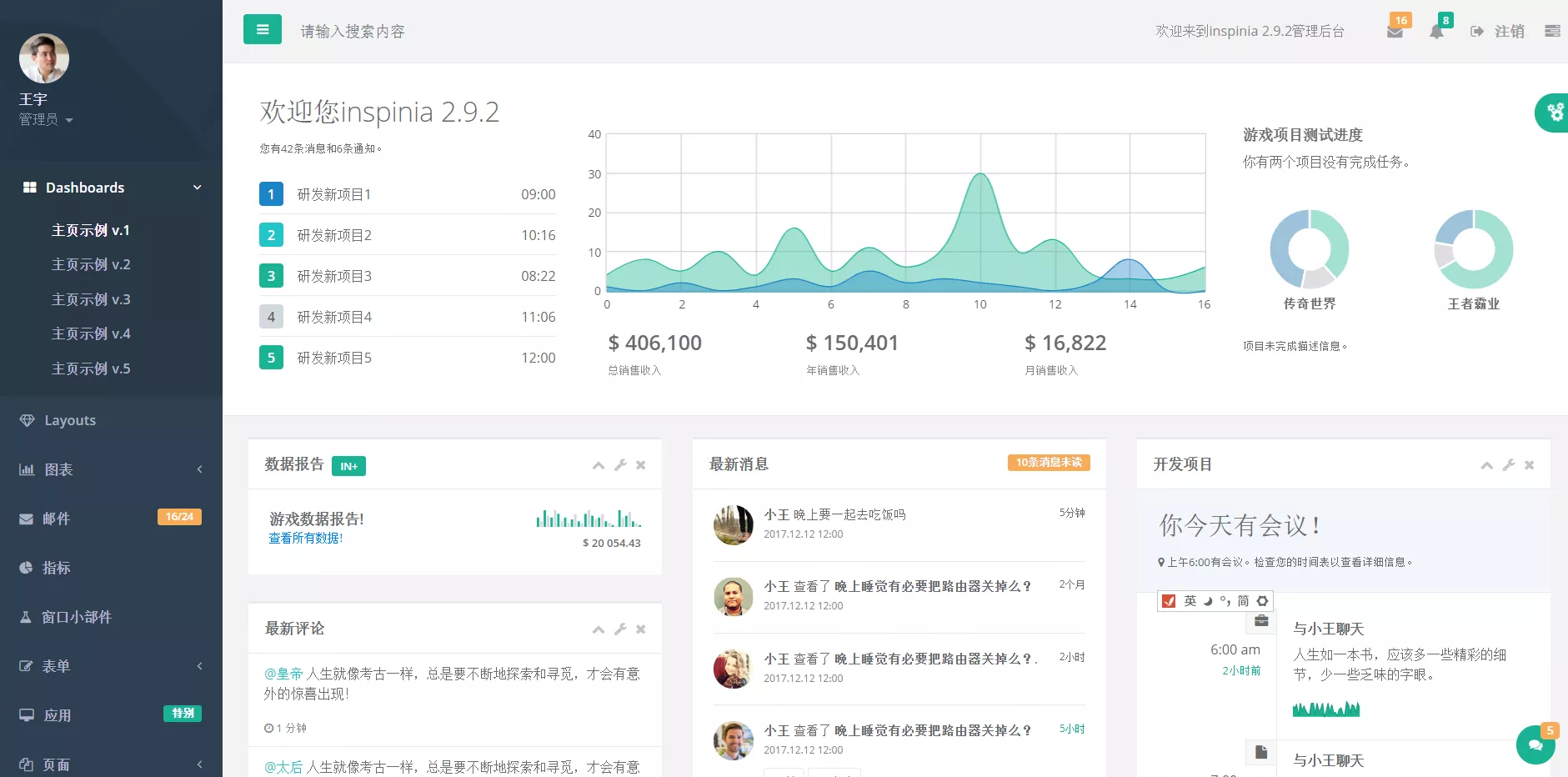Open input method settings gear
Image resolution: width=1568 pixels, height=777 pixels.
point(1262,601)
